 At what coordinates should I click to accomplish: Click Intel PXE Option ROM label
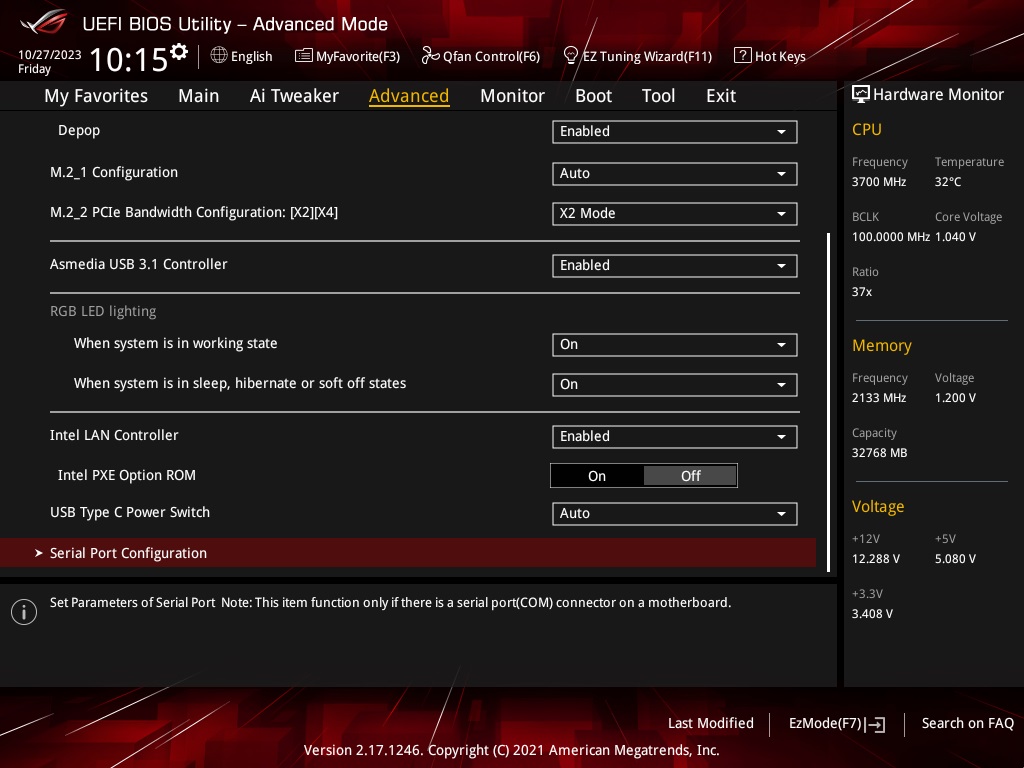127,475
